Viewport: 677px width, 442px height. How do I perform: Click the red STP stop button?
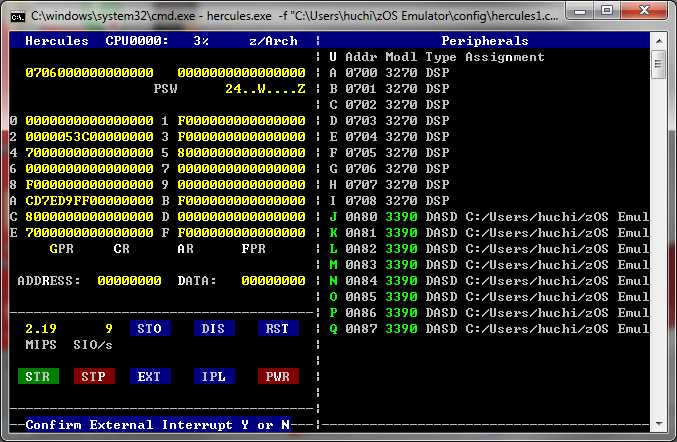(94, 376)
